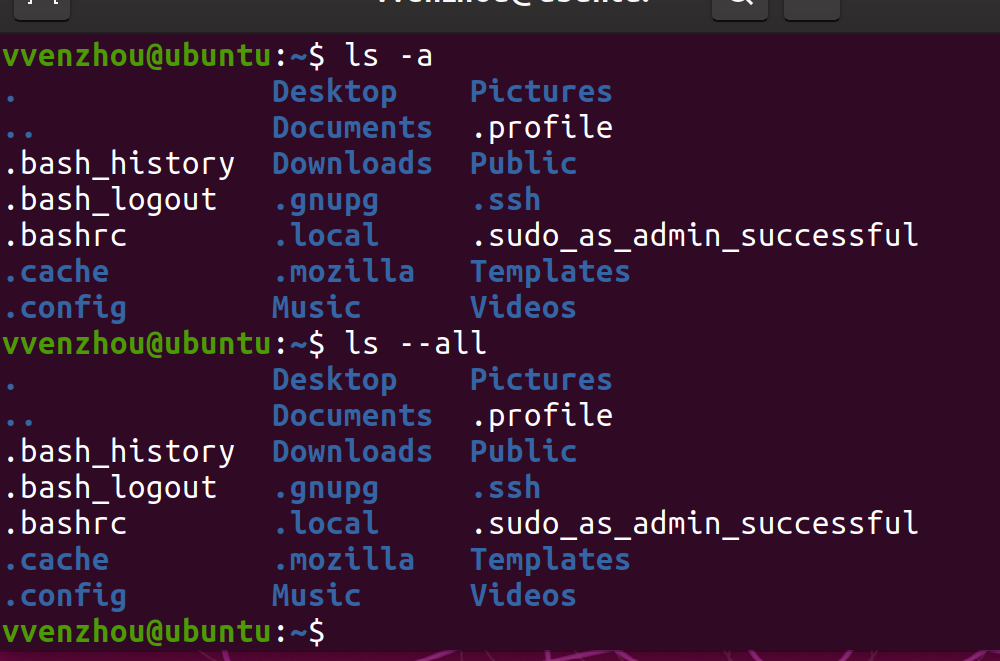Click the Desktop folder in first listing
Screen dimensions: 1000x661
(334, 92)
